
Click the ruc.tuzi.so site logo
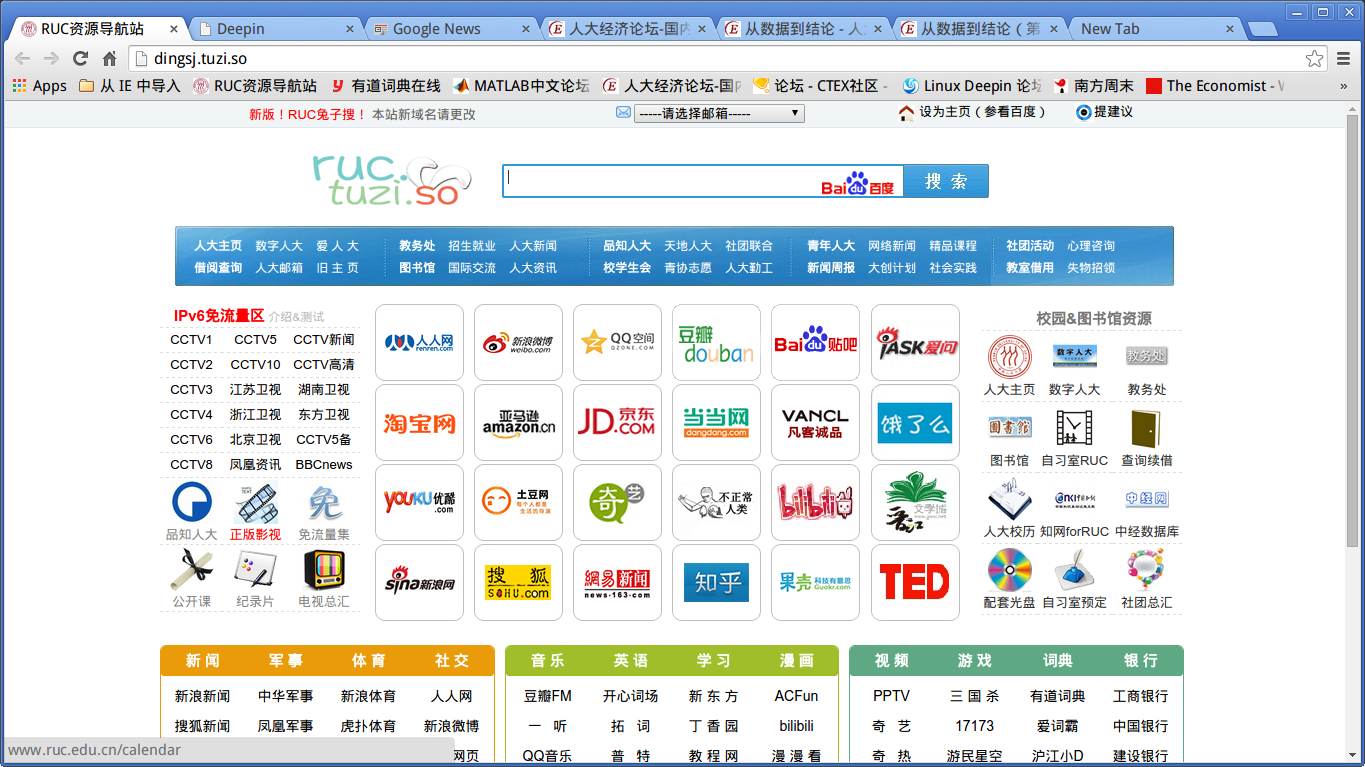pyautogui.click(x=391, y=180)
